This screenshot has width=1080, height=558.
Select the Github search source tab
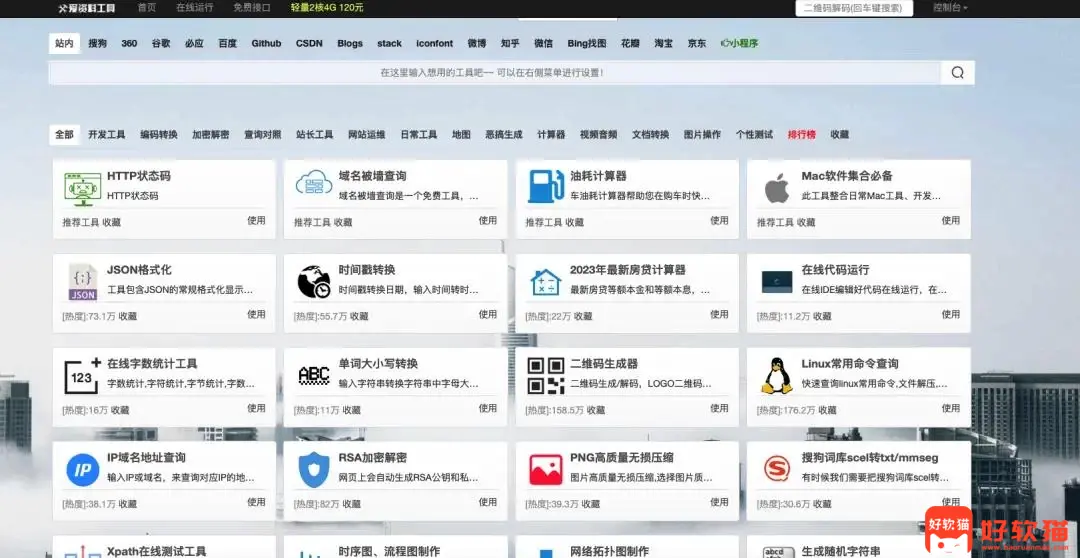(267, 43)
